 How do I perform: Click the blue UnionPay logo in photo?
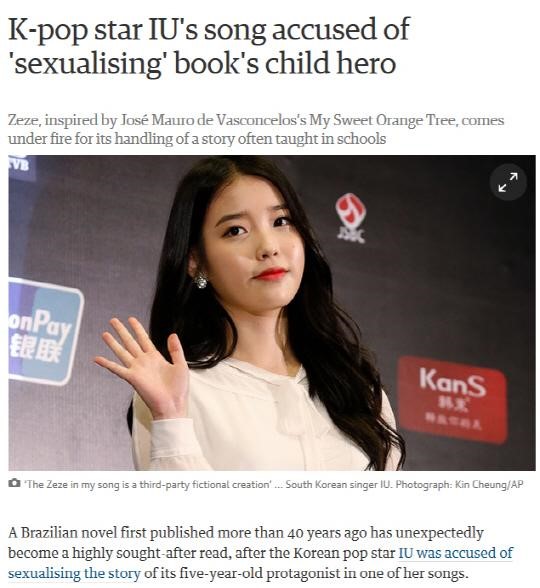(42, 332)
